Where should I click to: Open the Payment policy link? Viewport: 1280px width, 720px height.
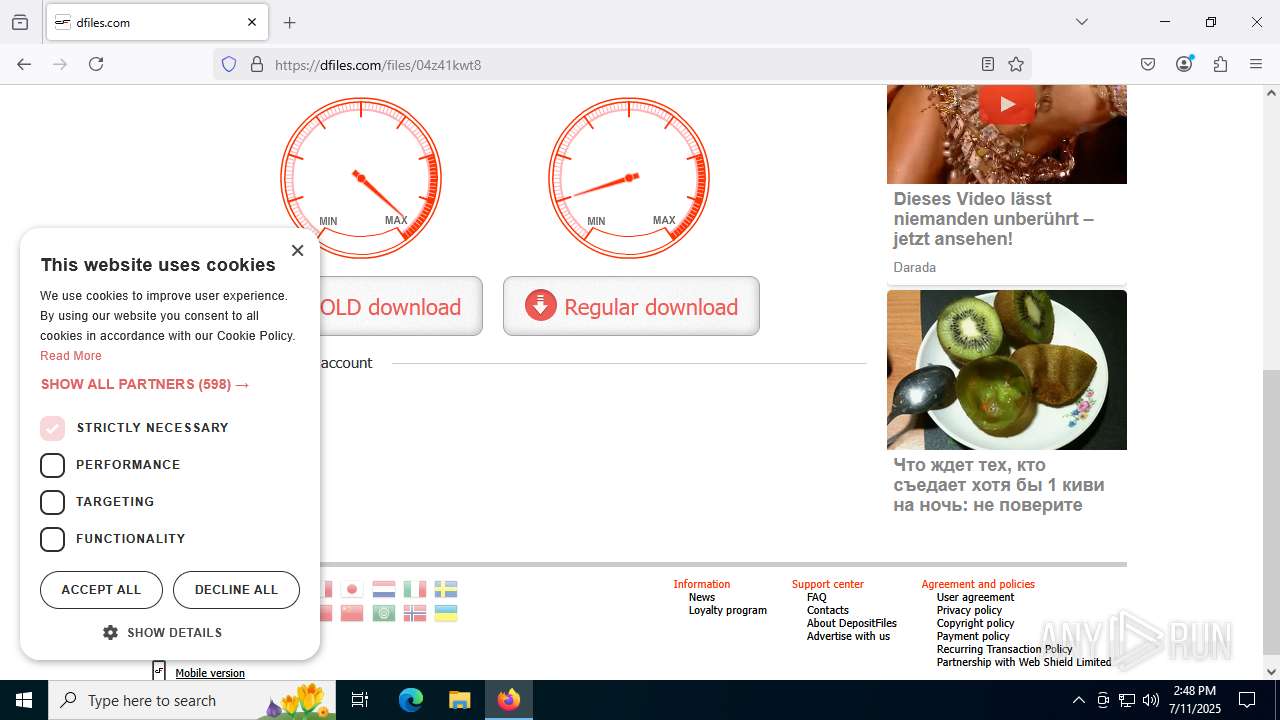pos(973,636)
